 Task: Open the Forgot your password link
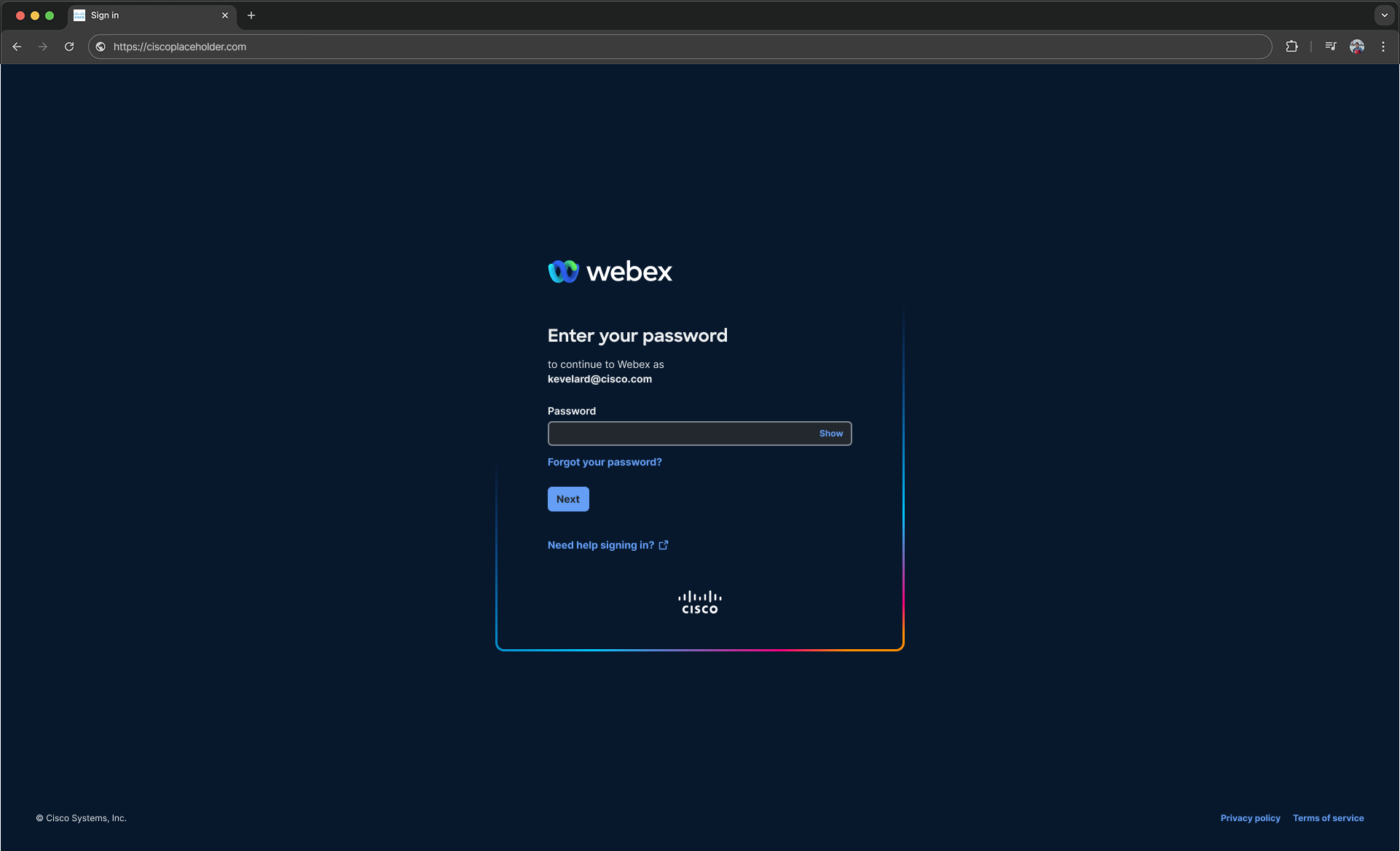(605, 462)
